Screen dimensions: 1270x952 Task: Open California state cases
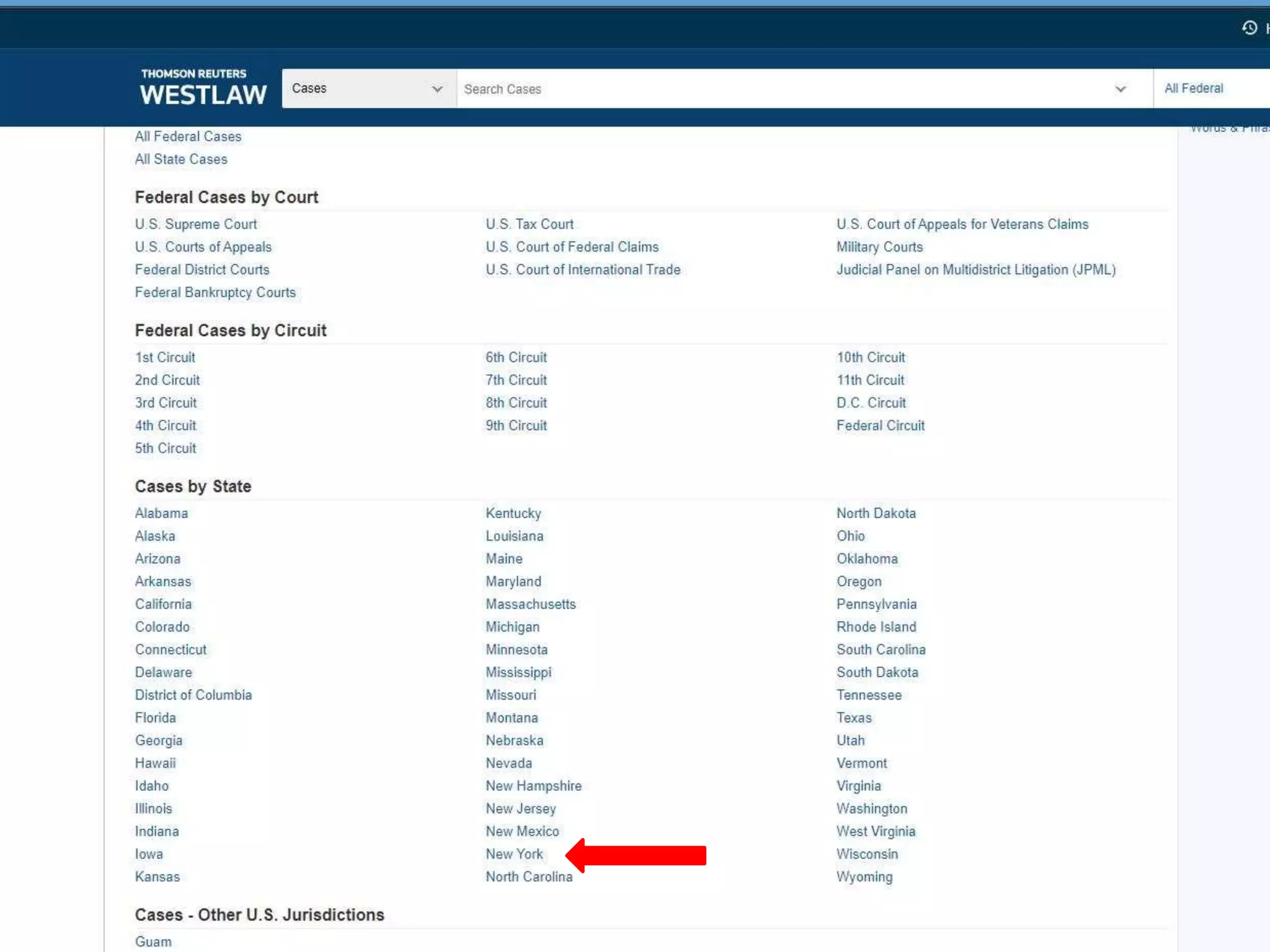tap(163, 604)
